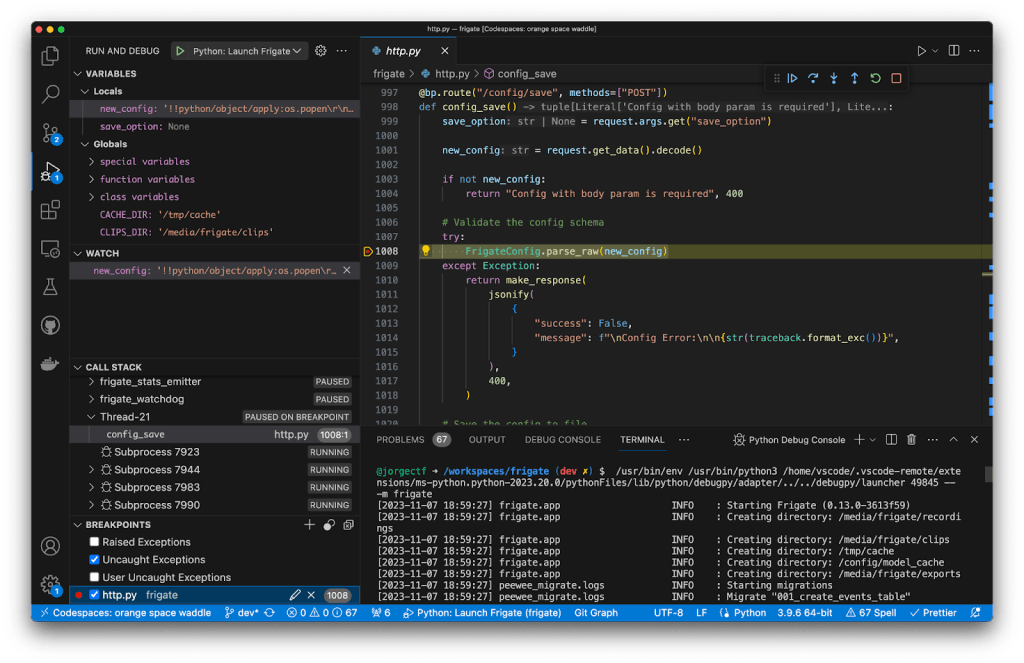Close the http.py editor tab

(x=445, y=51)
